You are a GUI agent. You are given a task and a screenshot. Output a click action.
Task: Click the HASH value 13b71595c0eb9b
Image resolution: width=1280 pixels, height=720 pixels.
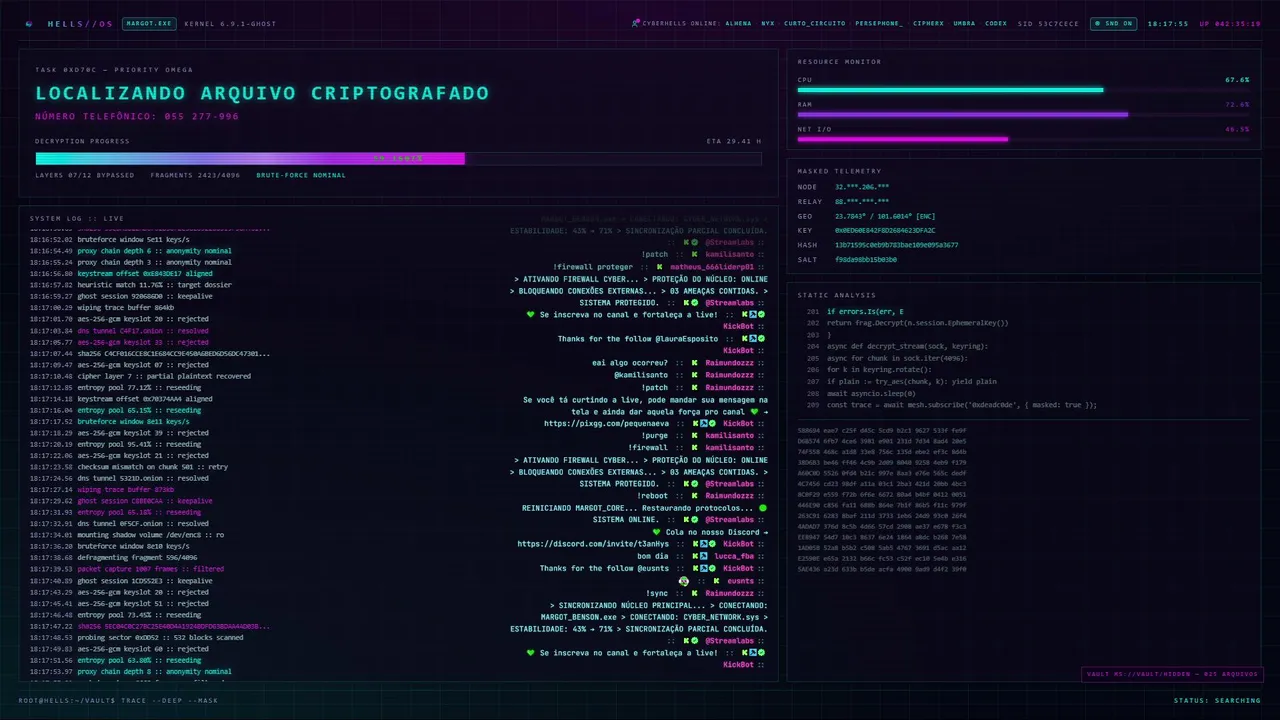tap(896, 244)
